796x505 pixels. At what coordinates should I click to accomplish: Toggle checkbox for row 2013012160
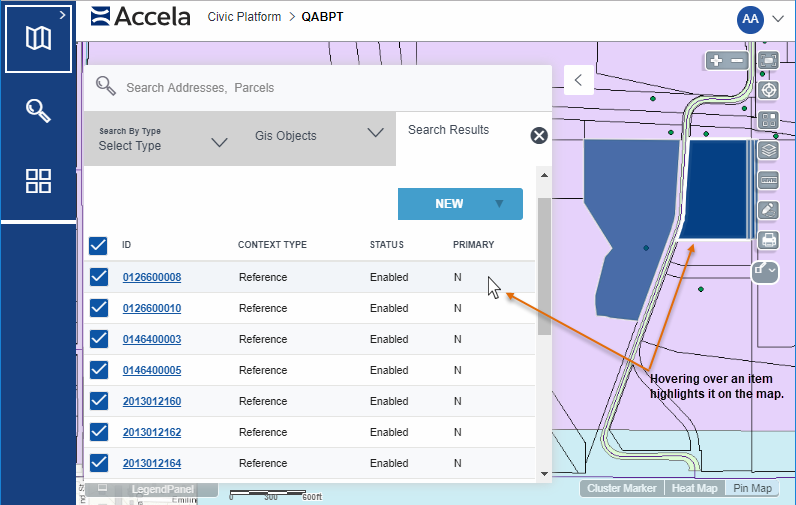click(x=98, y=401)
